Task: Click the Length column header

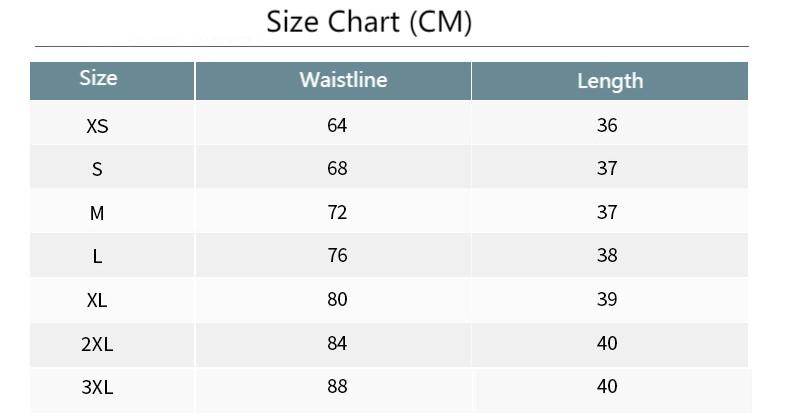Action: click(610, 81)
